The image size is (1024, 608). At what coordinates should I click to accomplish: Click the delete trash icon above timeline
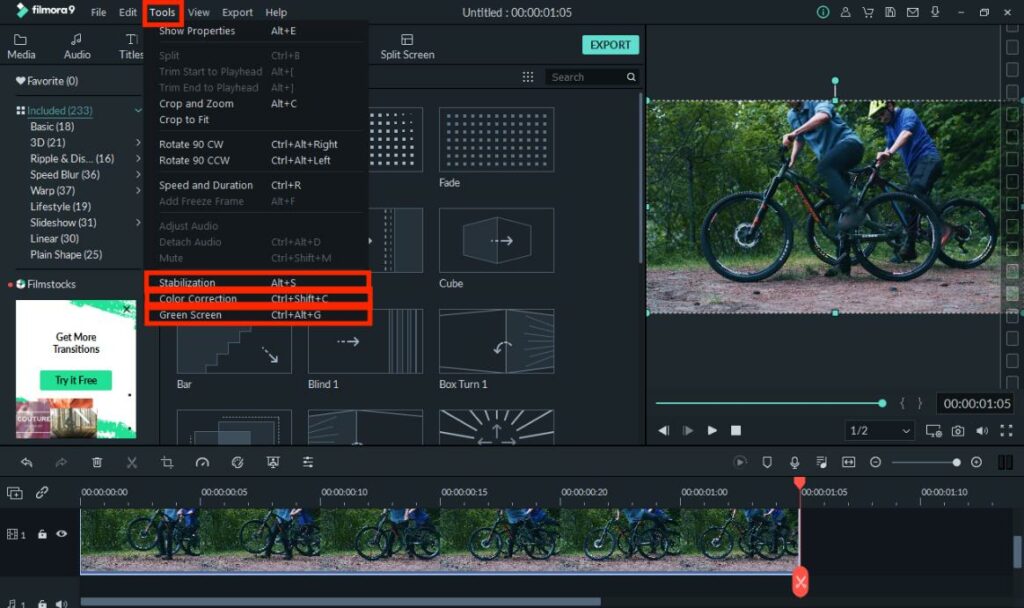click(x=97, y=462)
